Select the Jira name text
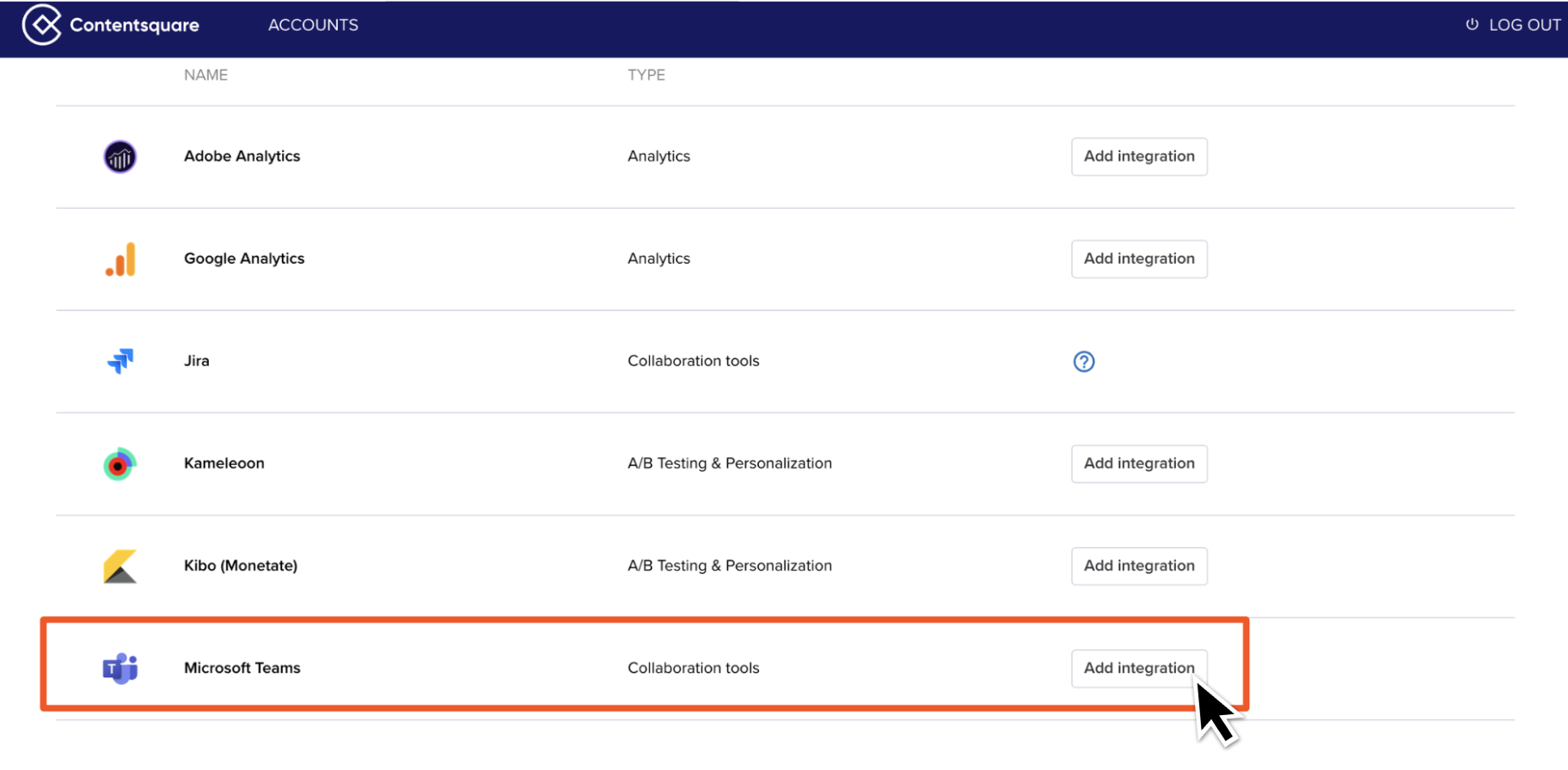1568x770 pixels. click(x=196, y=361)
